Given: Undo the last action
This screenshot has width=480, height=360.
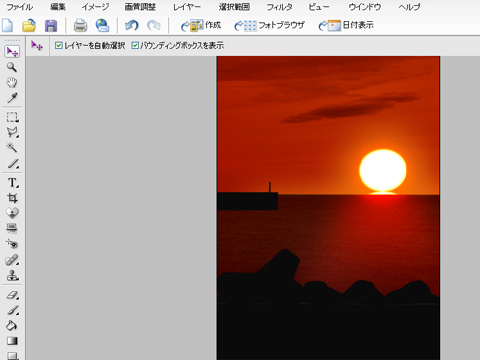Looking at the screenshot, I should pyautogui.click(x=132, y=26).
